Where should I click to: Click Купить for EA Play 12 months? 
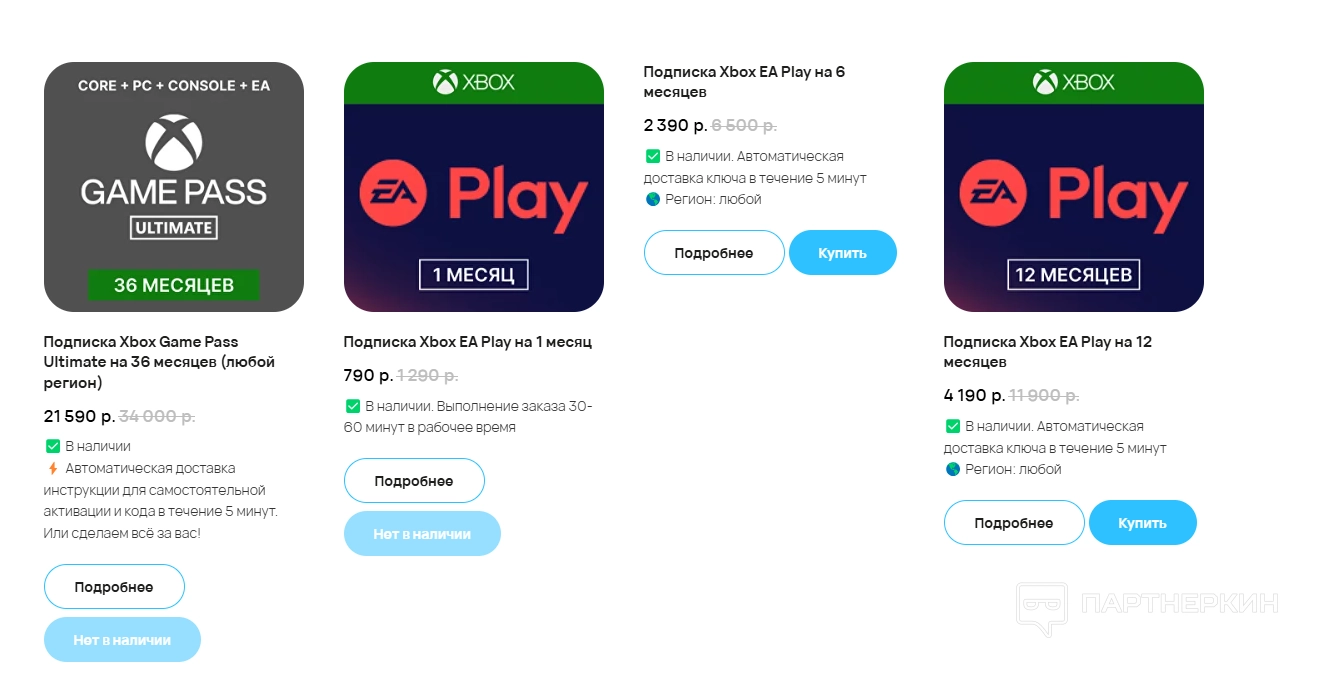coord(1143,523)
